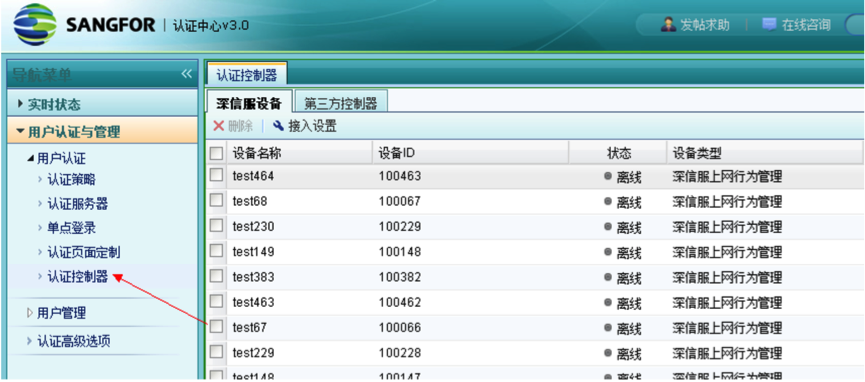Viewport: 865px width, 382px height.
Task: Check the test383 row checkbox
Action: click(x=216, y=276)
